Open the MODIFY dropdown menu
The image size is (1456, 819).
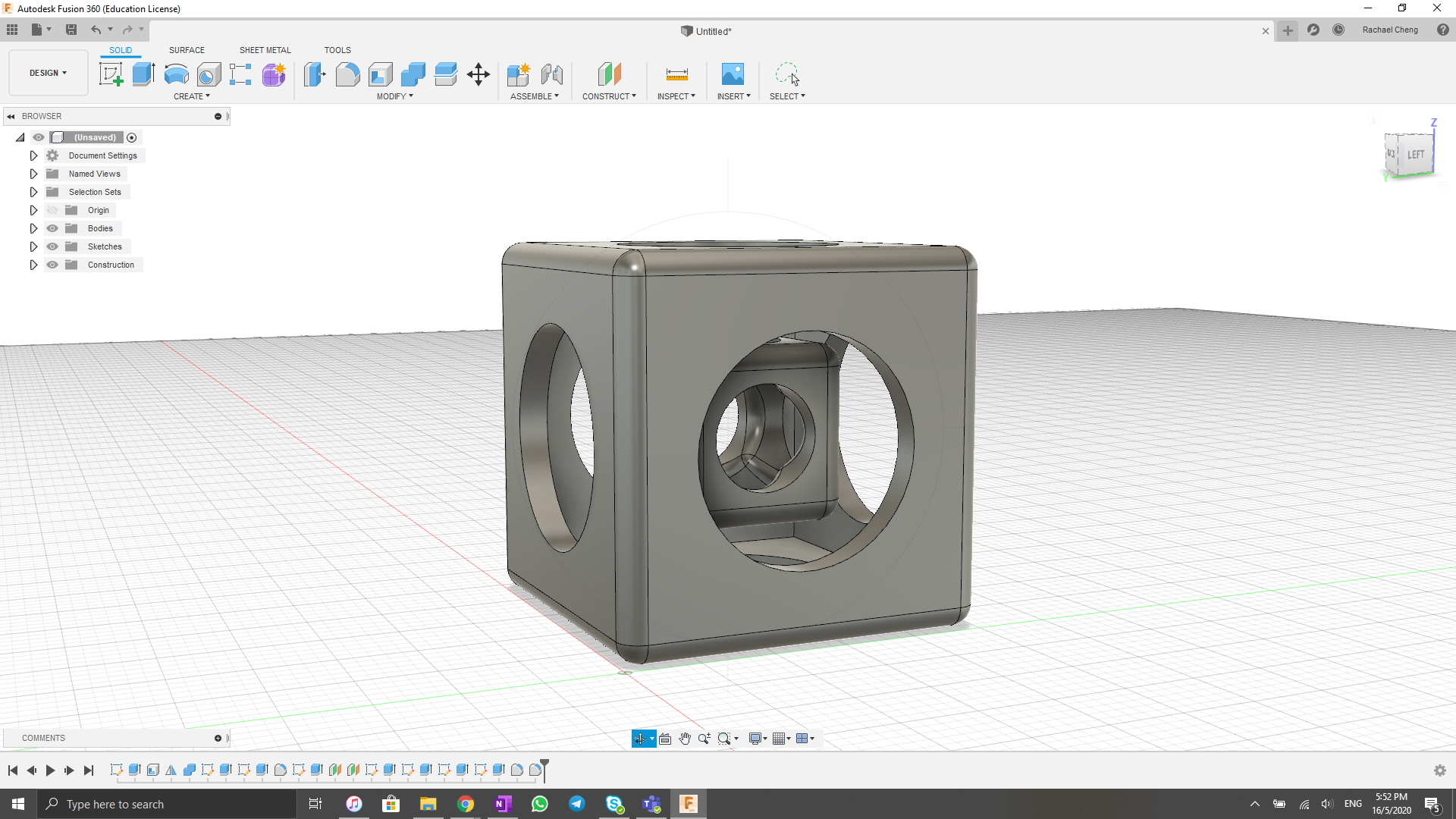pyautogui.click(x=394, y=96)
